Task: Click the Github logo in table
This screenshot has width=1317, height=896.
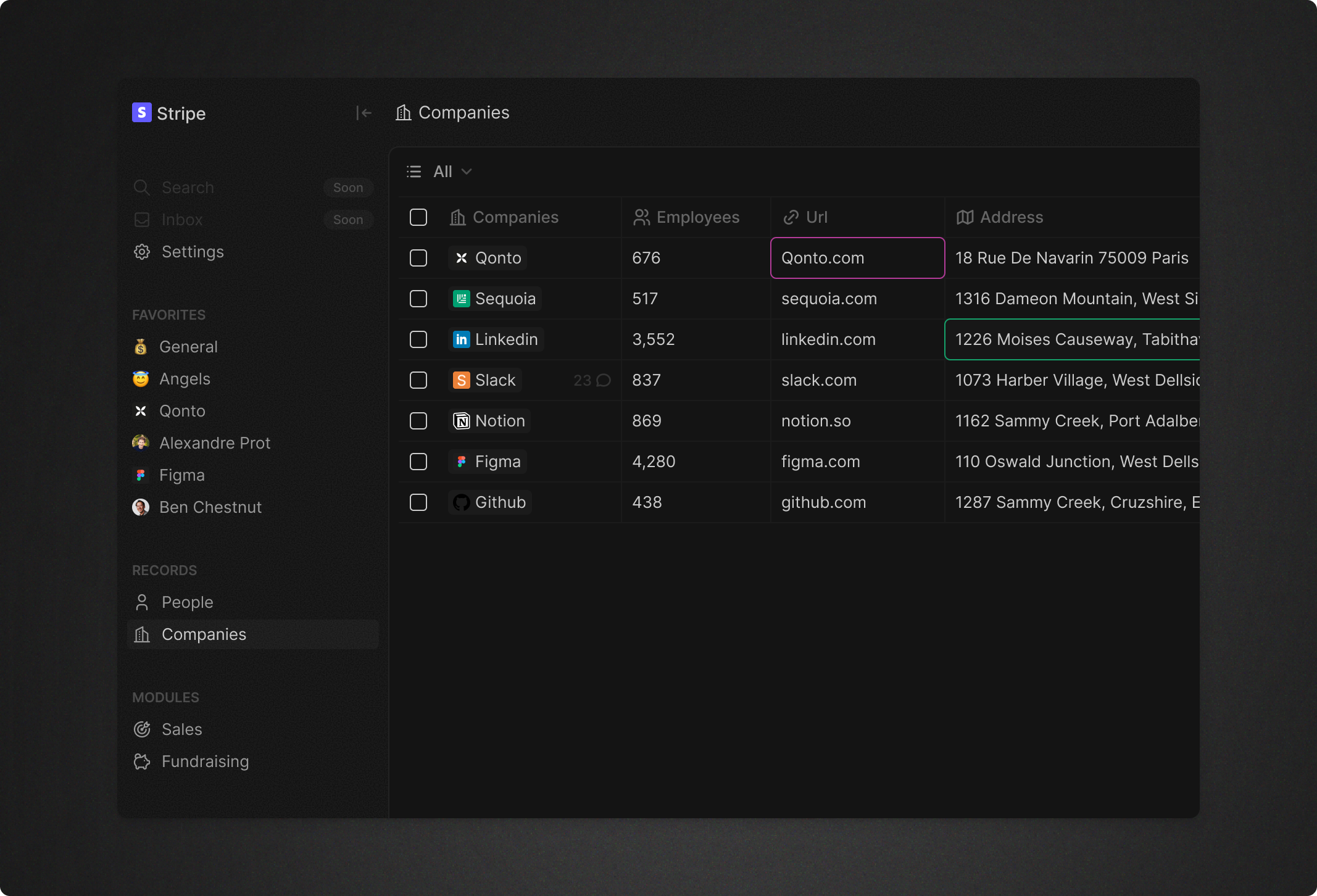Action: [x=461, y=502]
